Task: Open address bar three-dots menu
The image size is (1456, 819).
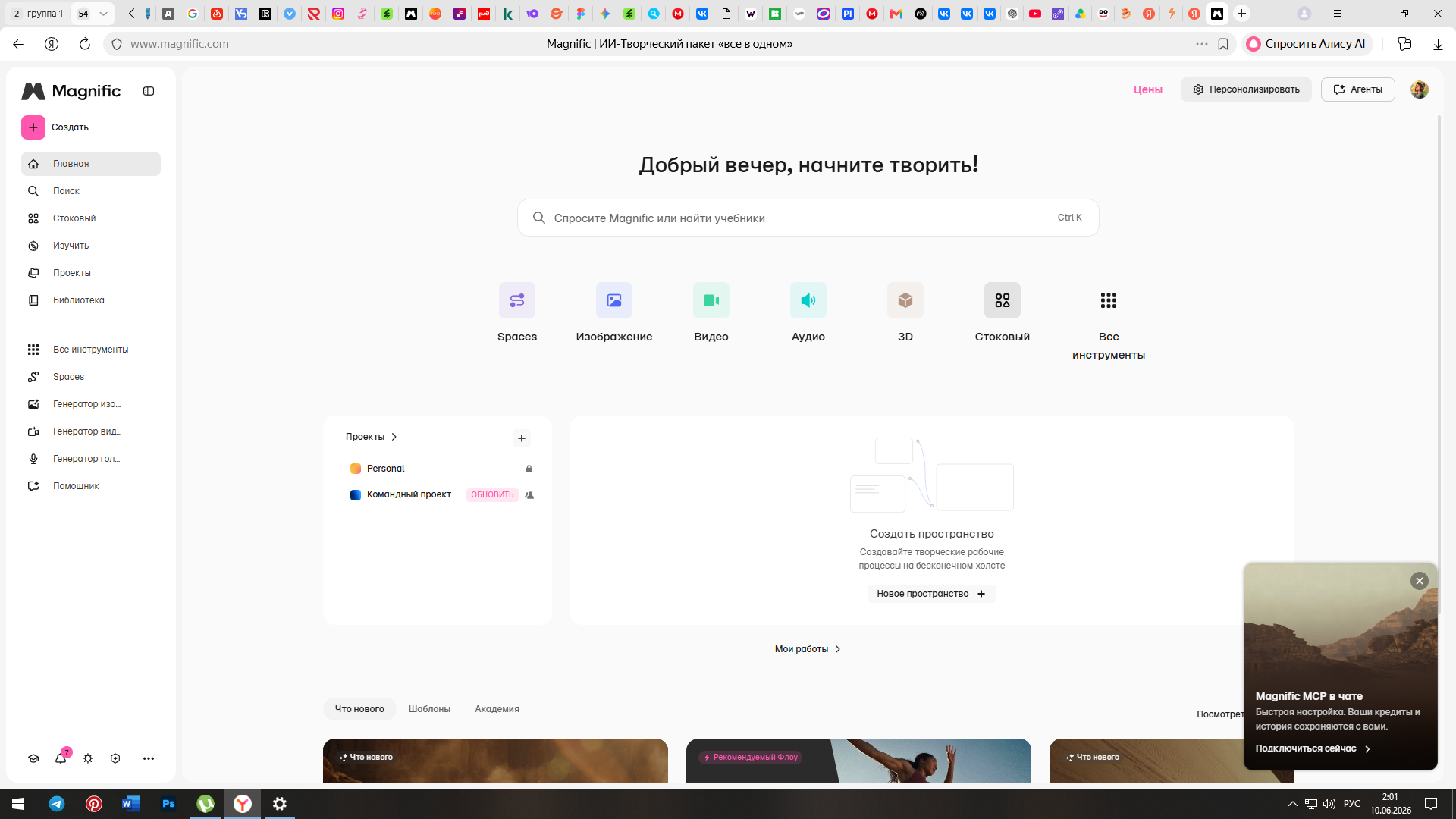Action: pos(1202,44)
